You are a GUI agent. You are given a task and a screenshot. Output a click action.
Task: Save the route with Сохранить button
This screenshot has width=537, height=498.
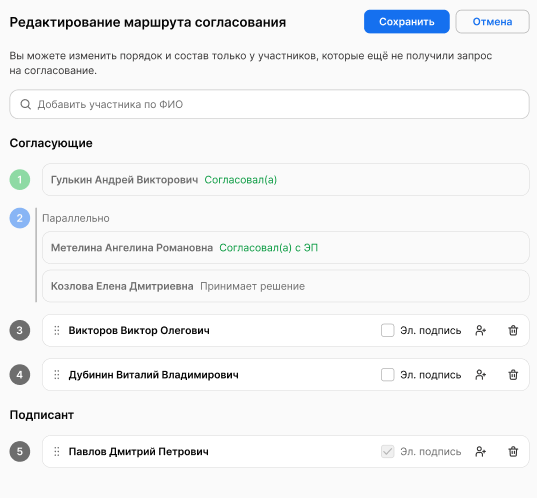pyautogui.click(x=407, y=22)
